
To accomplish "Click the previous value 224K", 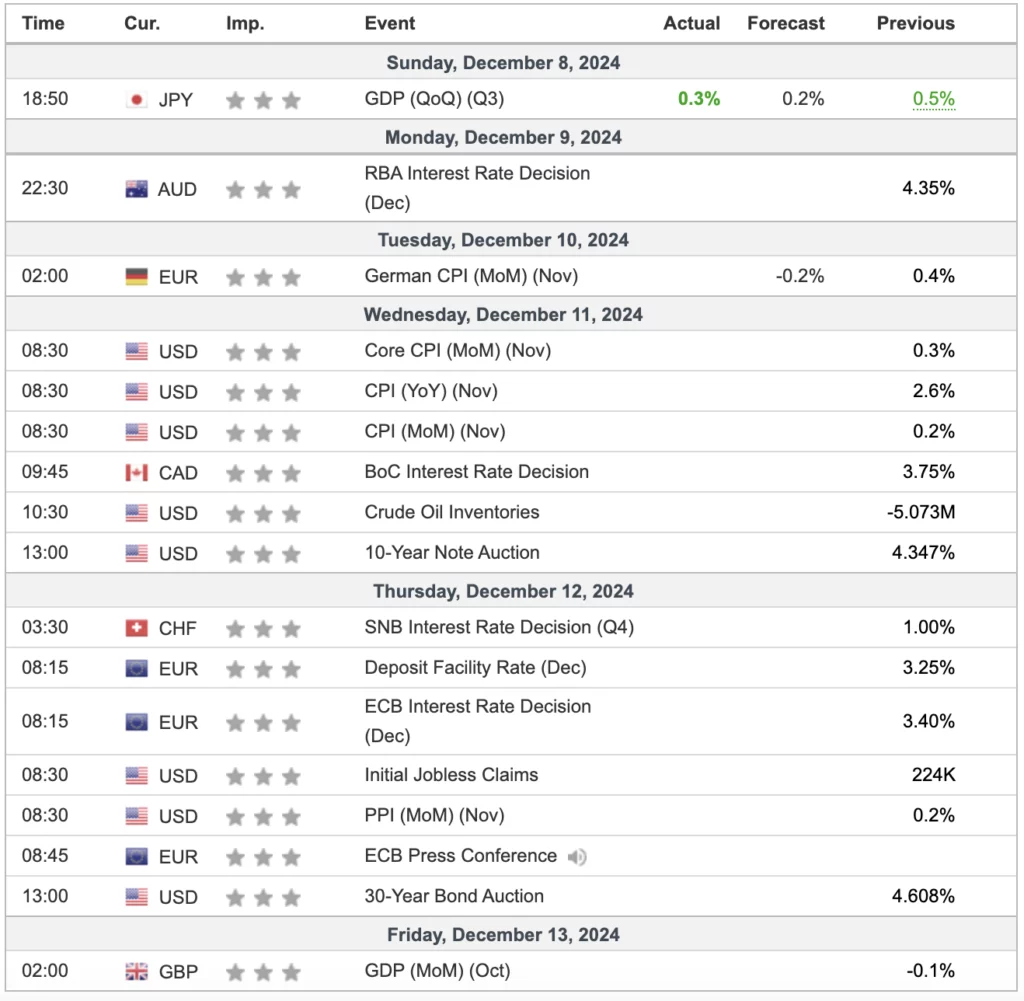I will tap(933, 774).
